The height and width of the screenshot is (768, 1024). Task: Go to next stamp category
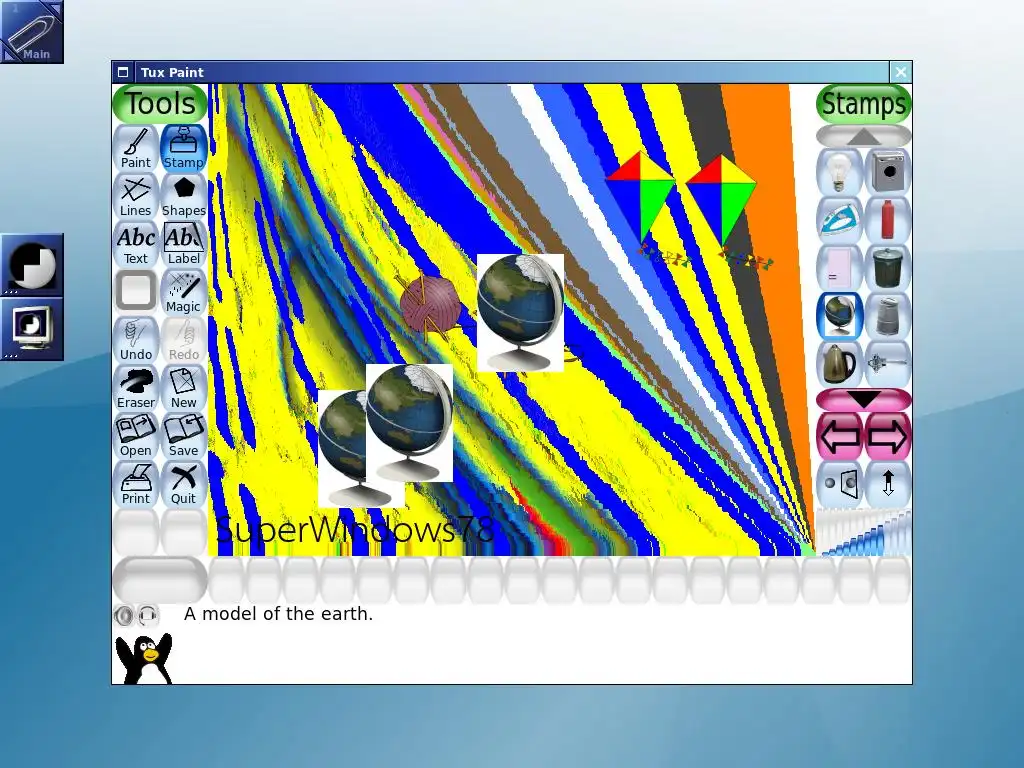coord(888,436)
